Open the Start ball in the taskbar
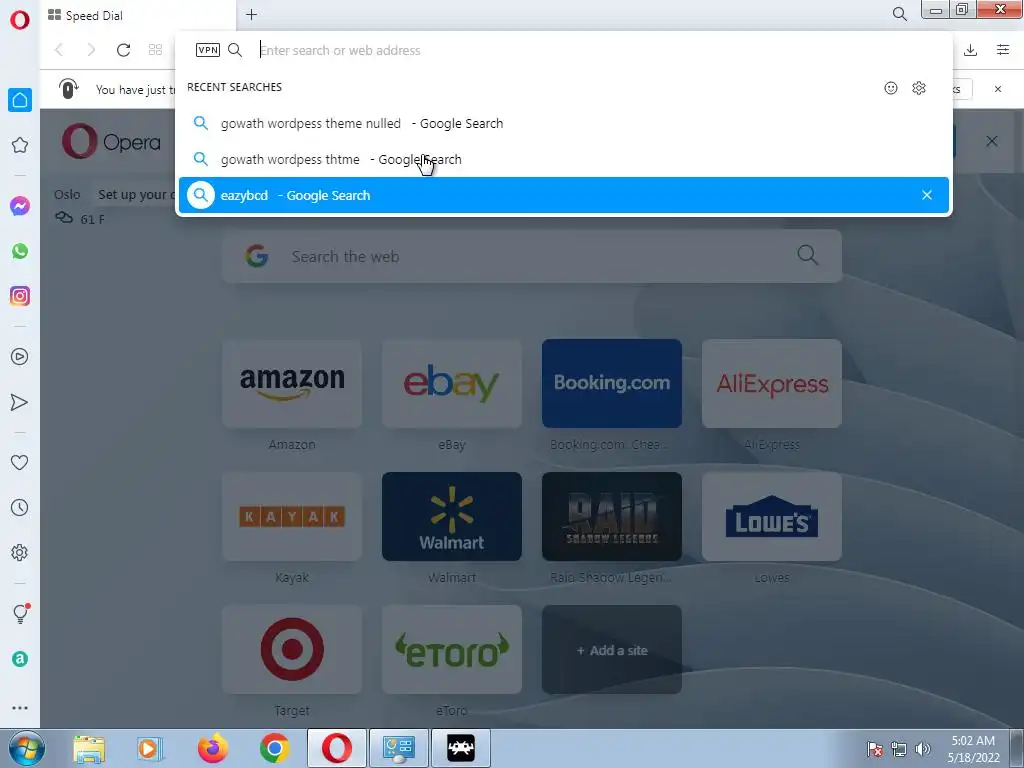Viewport: 1024px width, 768px height. [x=26, y=748]
